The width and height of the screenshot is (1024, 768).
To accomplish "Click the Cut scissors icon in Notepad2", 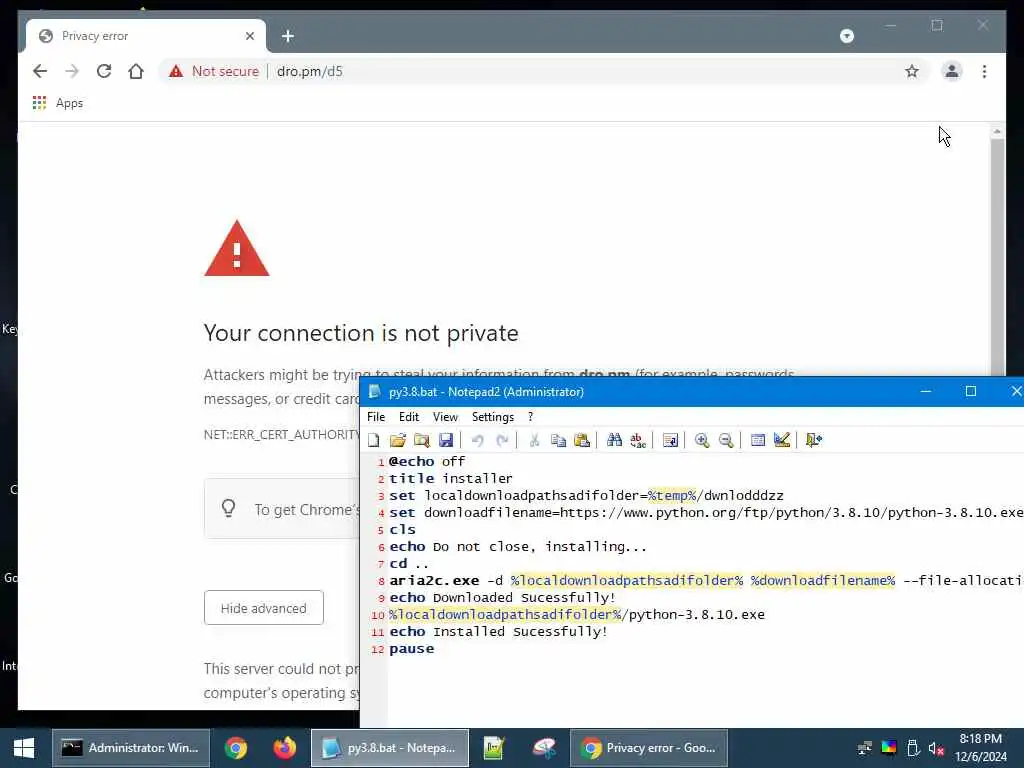I will (x=534, y=440).
